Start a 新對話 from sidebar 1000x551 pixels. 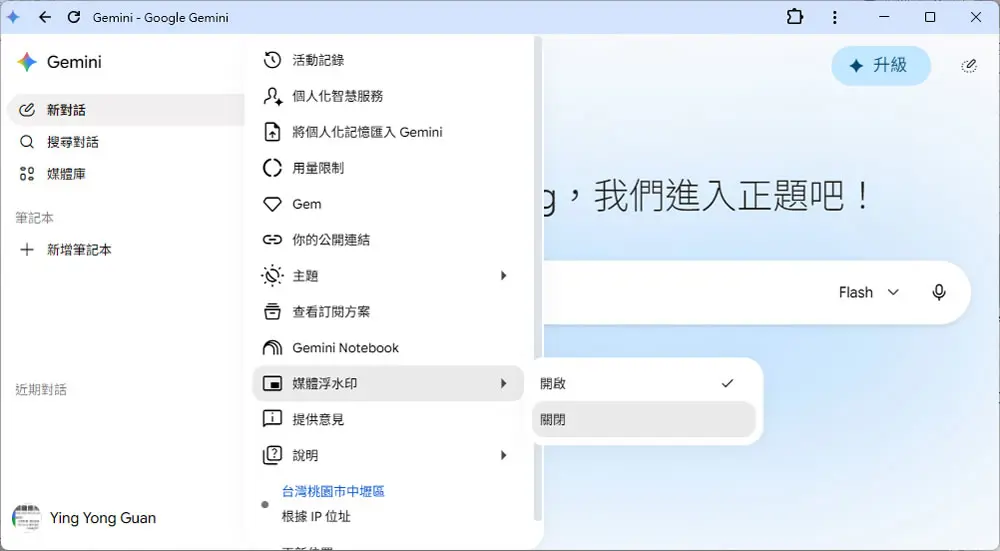pyautogui.click(x=126, y=110)
